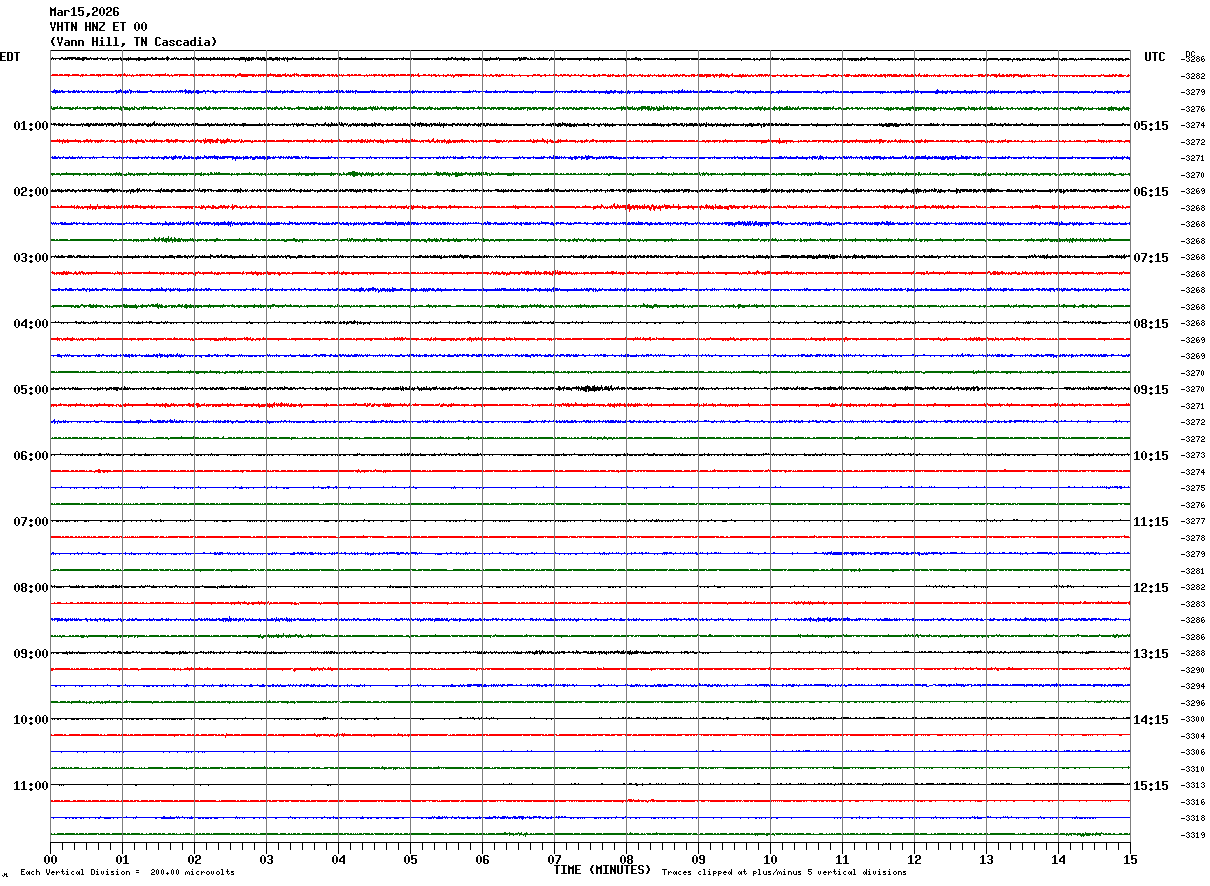Image resolution: width=1210 pixels, height=886 pixels.
Task: Click minute axis tick label 05
Action: click(x=410, y=859)
